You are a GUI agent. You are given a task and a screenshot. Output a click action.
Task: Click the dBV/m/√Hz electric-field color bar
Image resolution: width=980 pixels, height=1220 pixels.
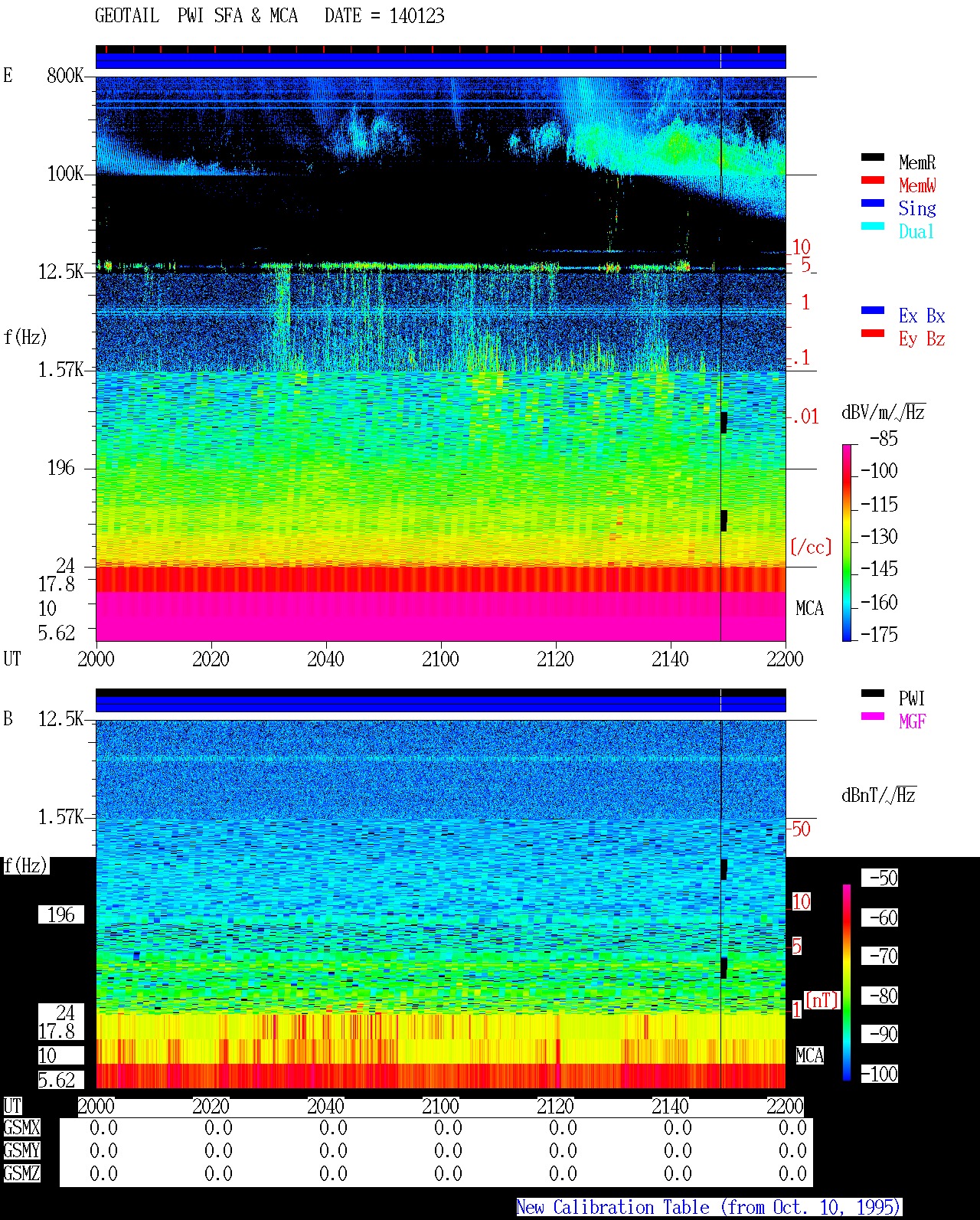847,542
